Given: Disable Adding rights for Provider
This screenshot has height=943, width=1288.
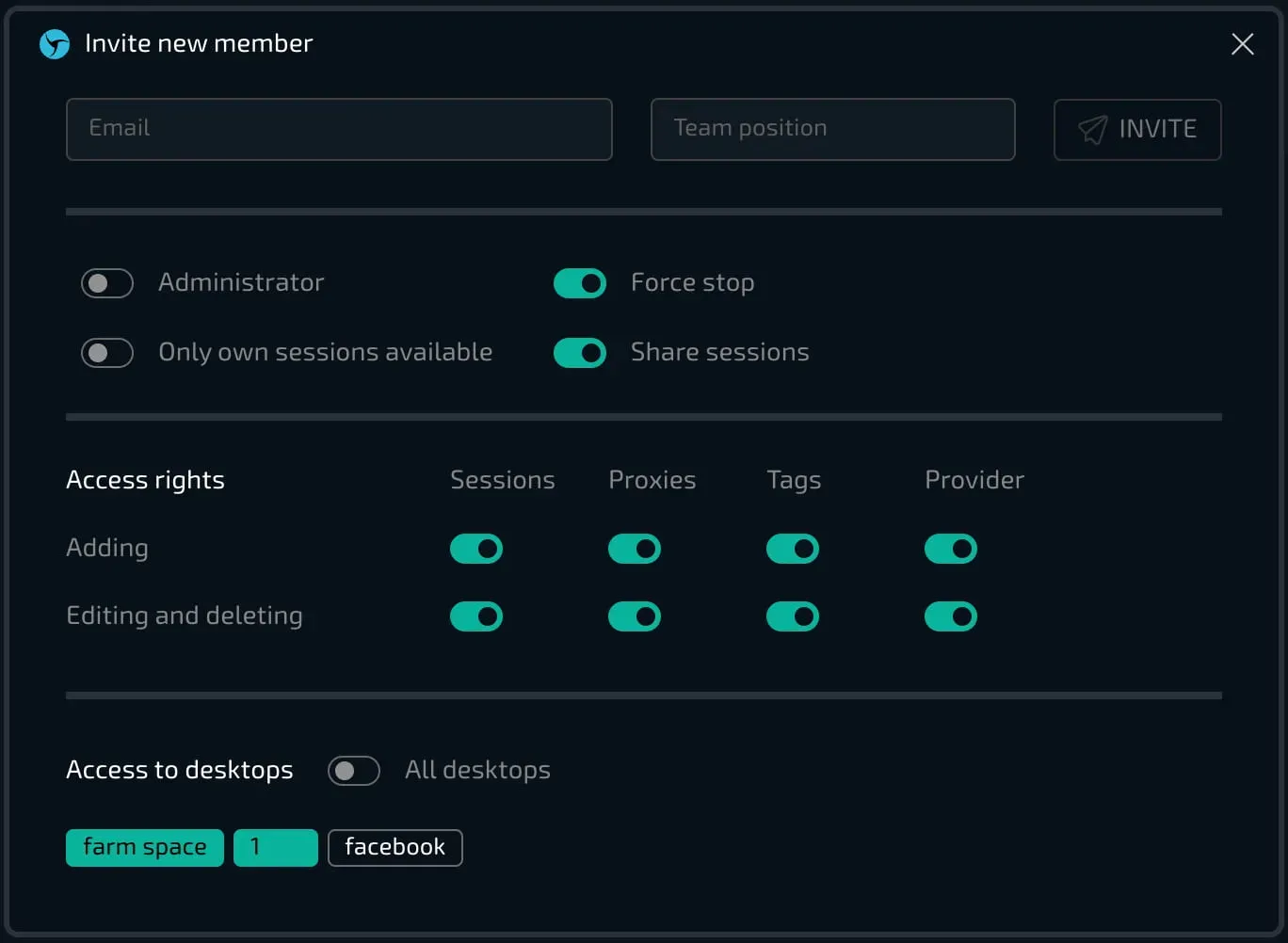Looking at the screenshot, I should pos(951,549).
